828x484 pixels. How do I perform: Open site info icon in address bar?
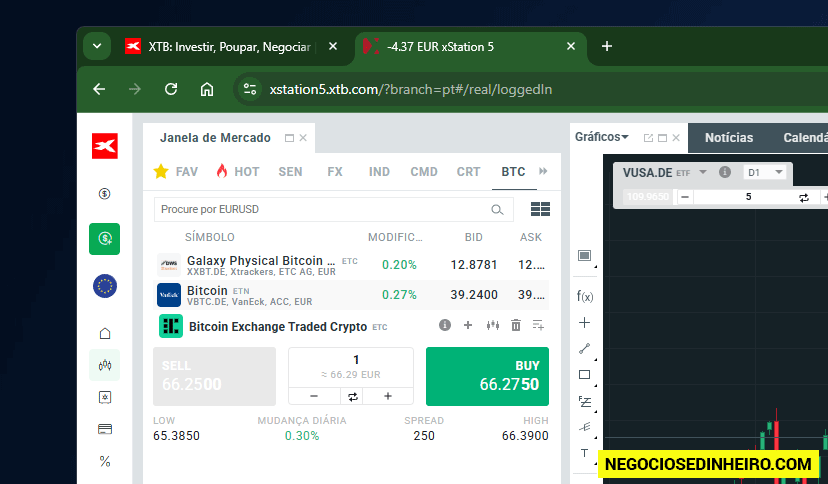click(x=249, y=89)
